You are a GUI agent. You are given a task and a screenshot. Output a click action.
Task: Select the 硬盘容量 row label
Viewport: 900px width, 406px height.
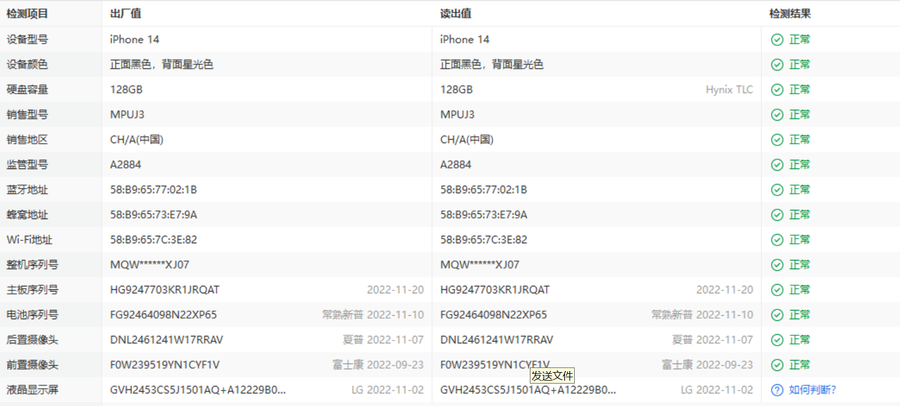pyautogui.click(x=27, y=90)
